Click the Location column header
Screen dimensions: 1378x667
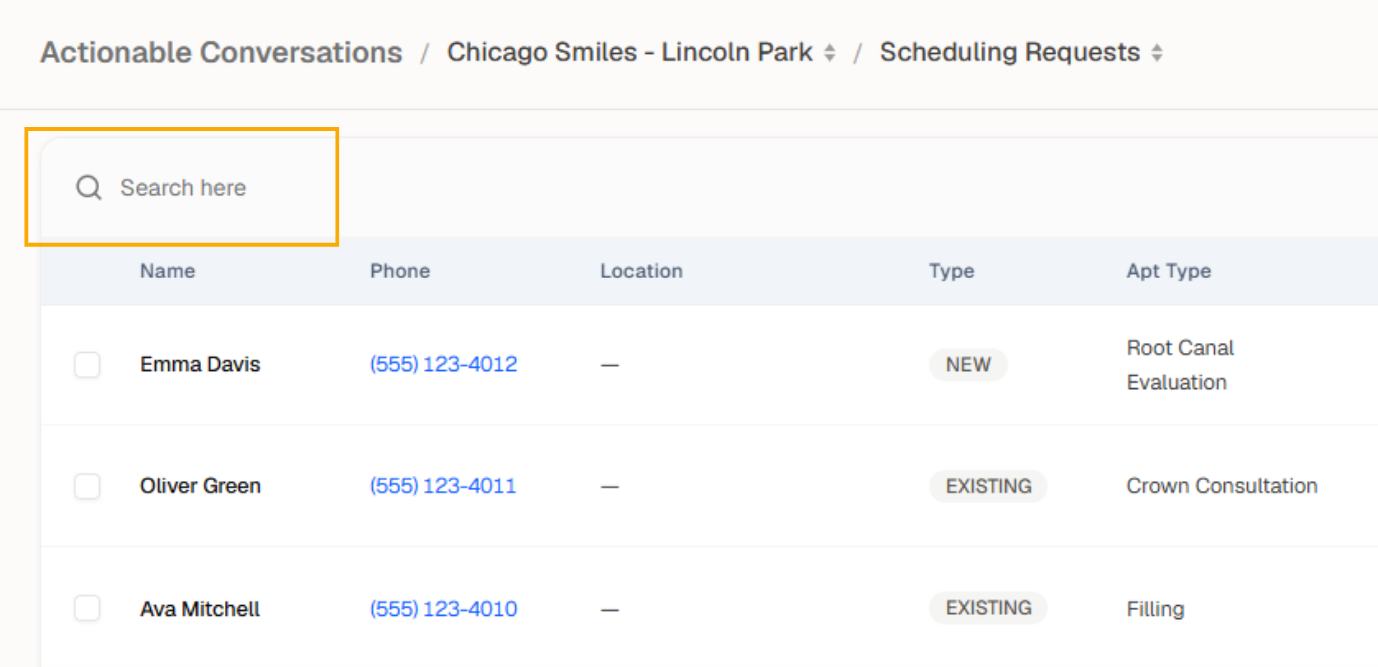(641, 271)
